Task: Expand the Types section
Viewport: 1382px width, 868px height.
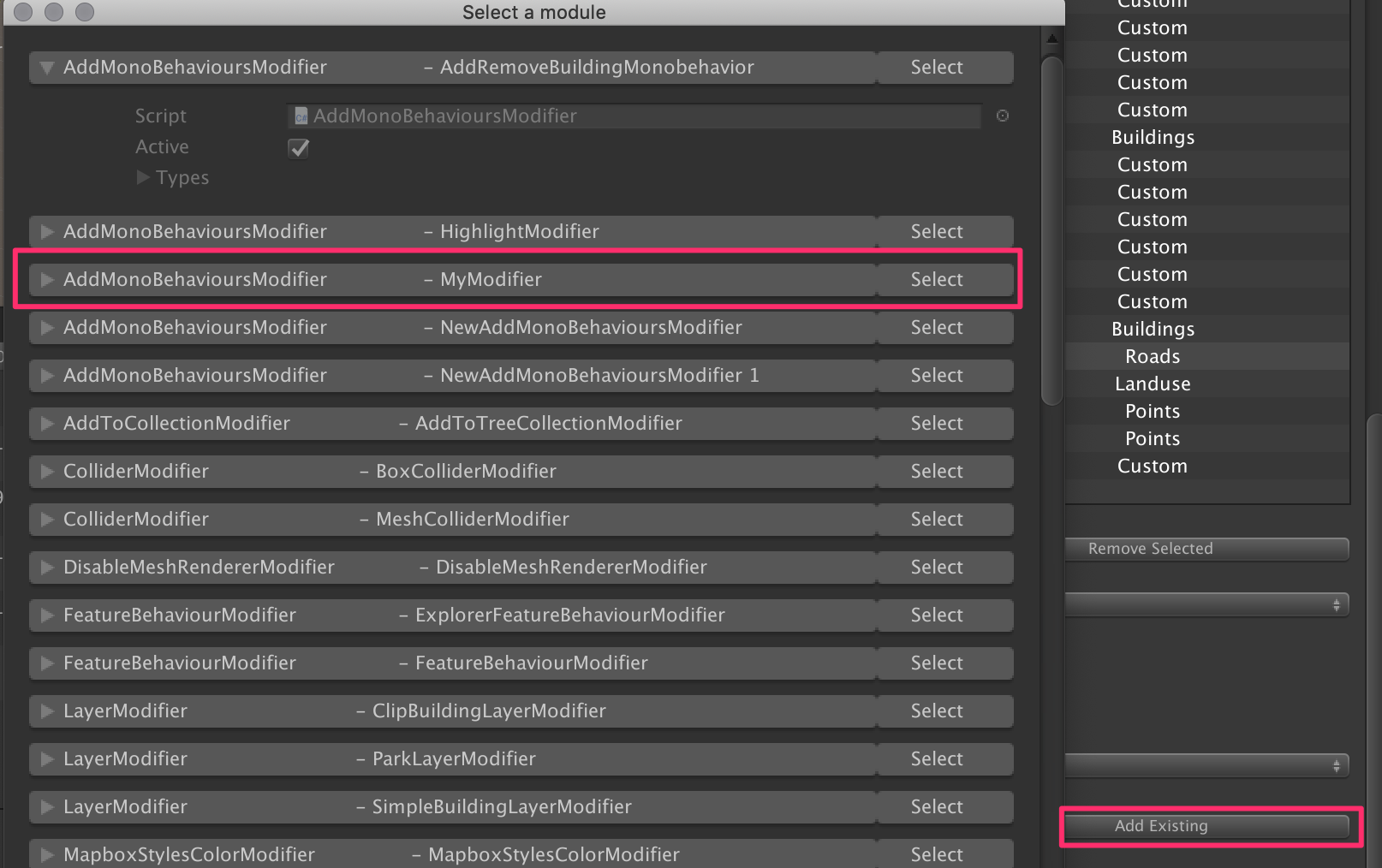Action: click(x=144, y=177)
